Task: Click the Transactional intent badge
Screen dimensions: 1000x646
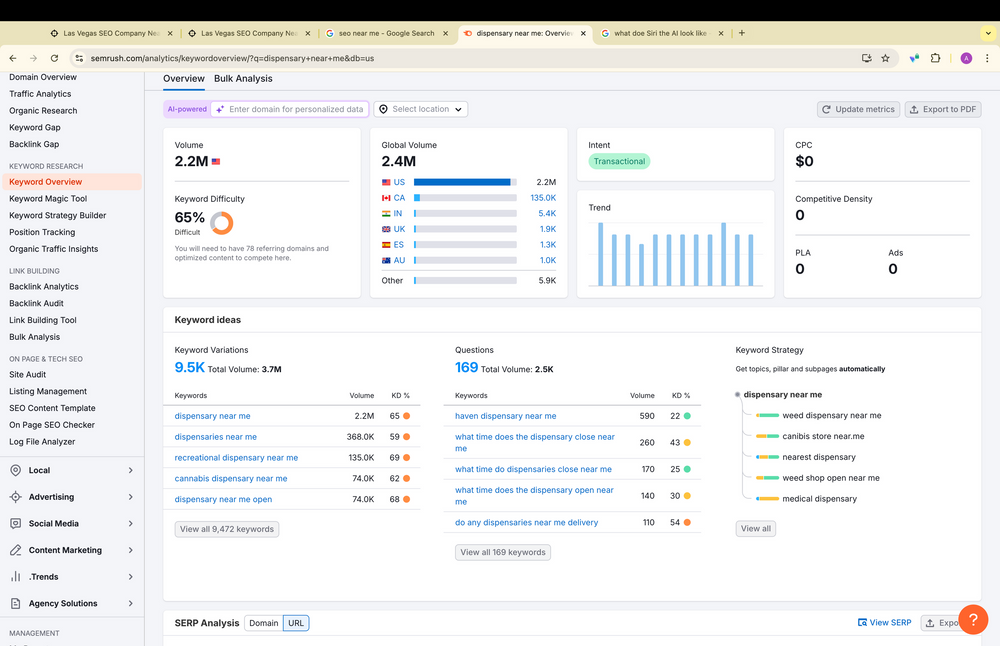Action: click(x=619, y=161)
